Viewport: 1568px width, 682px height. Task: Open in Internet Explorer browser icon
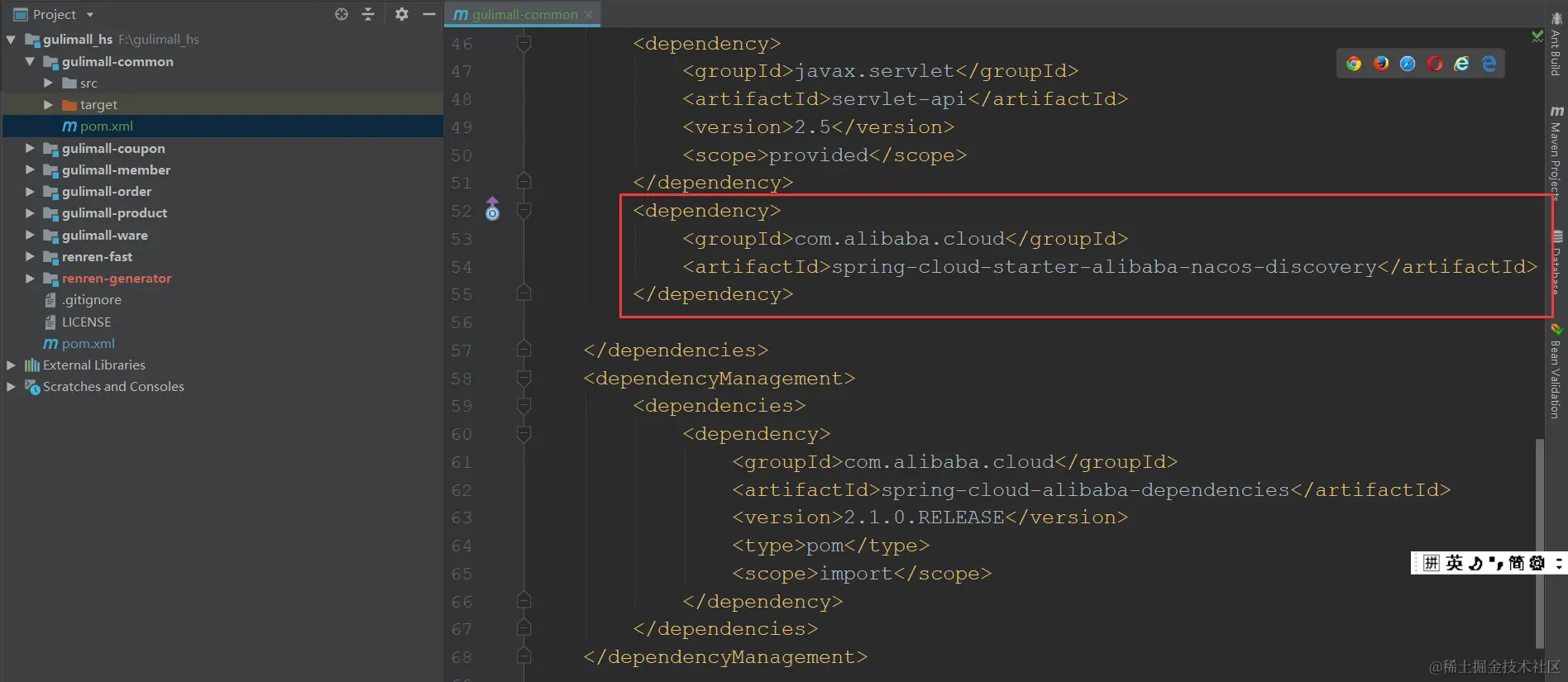1461,64
